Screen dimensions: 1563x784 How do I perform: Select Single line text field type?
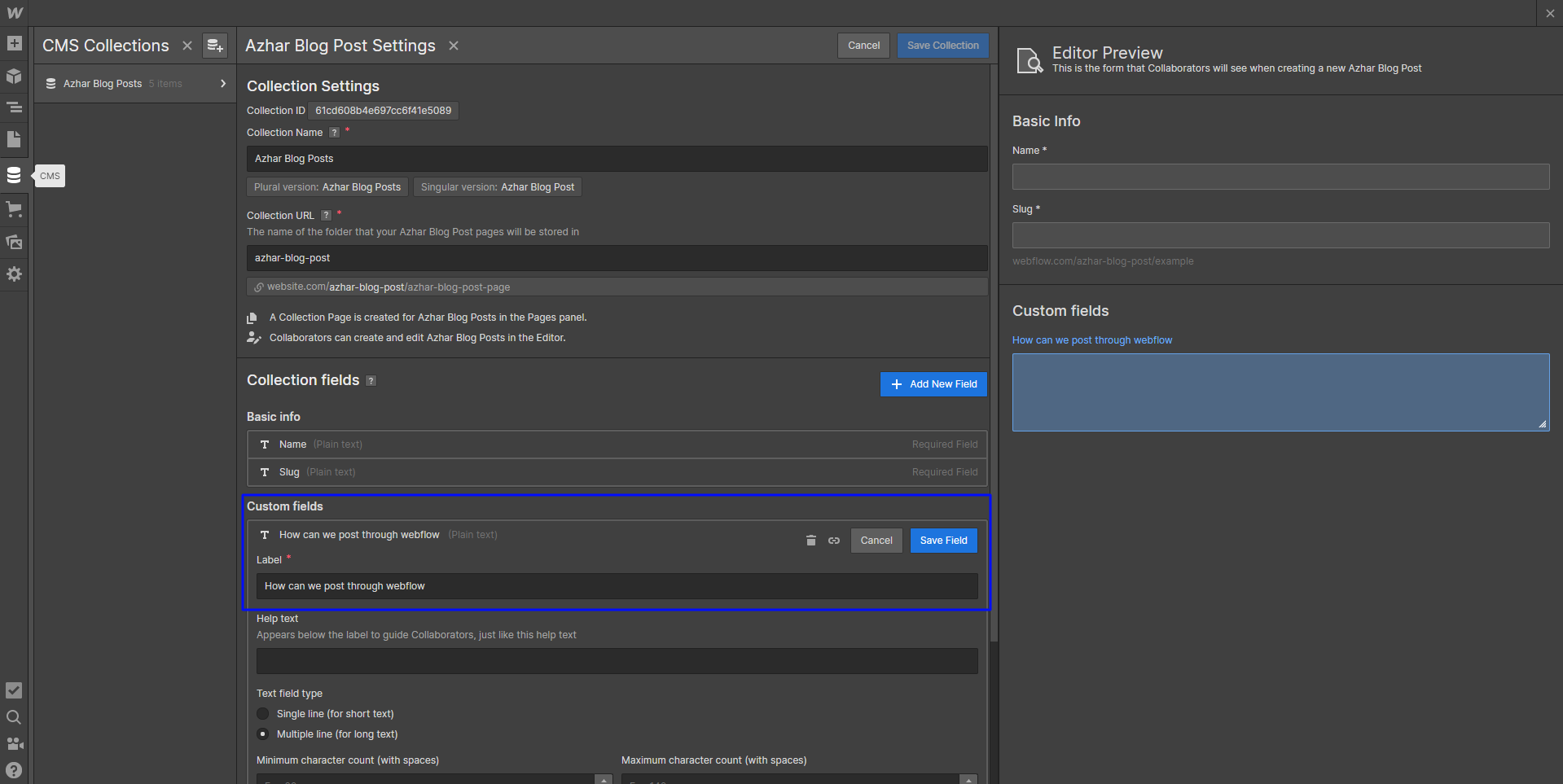[263, 714]
